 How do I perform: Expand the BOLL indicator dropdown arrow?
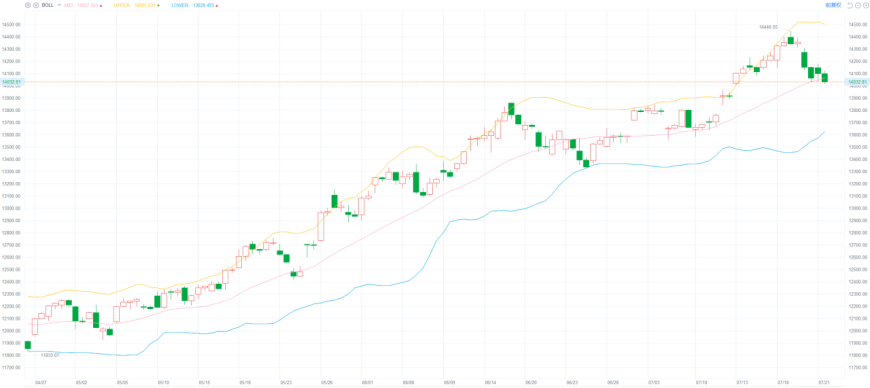pos(59,4)
